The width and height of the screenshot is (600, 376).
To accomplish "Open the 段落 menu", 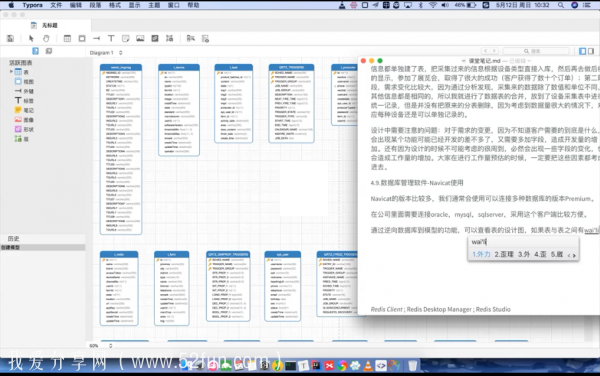I will point(95,5).
